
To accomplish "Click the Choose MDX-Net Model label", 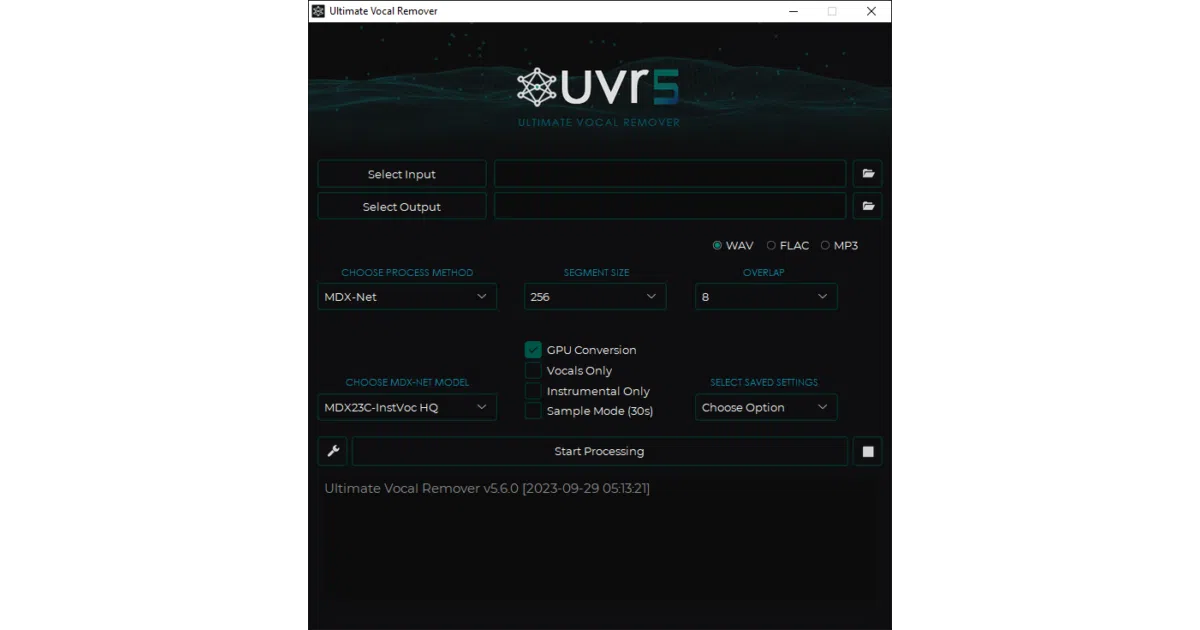I will tap(407, 382).
